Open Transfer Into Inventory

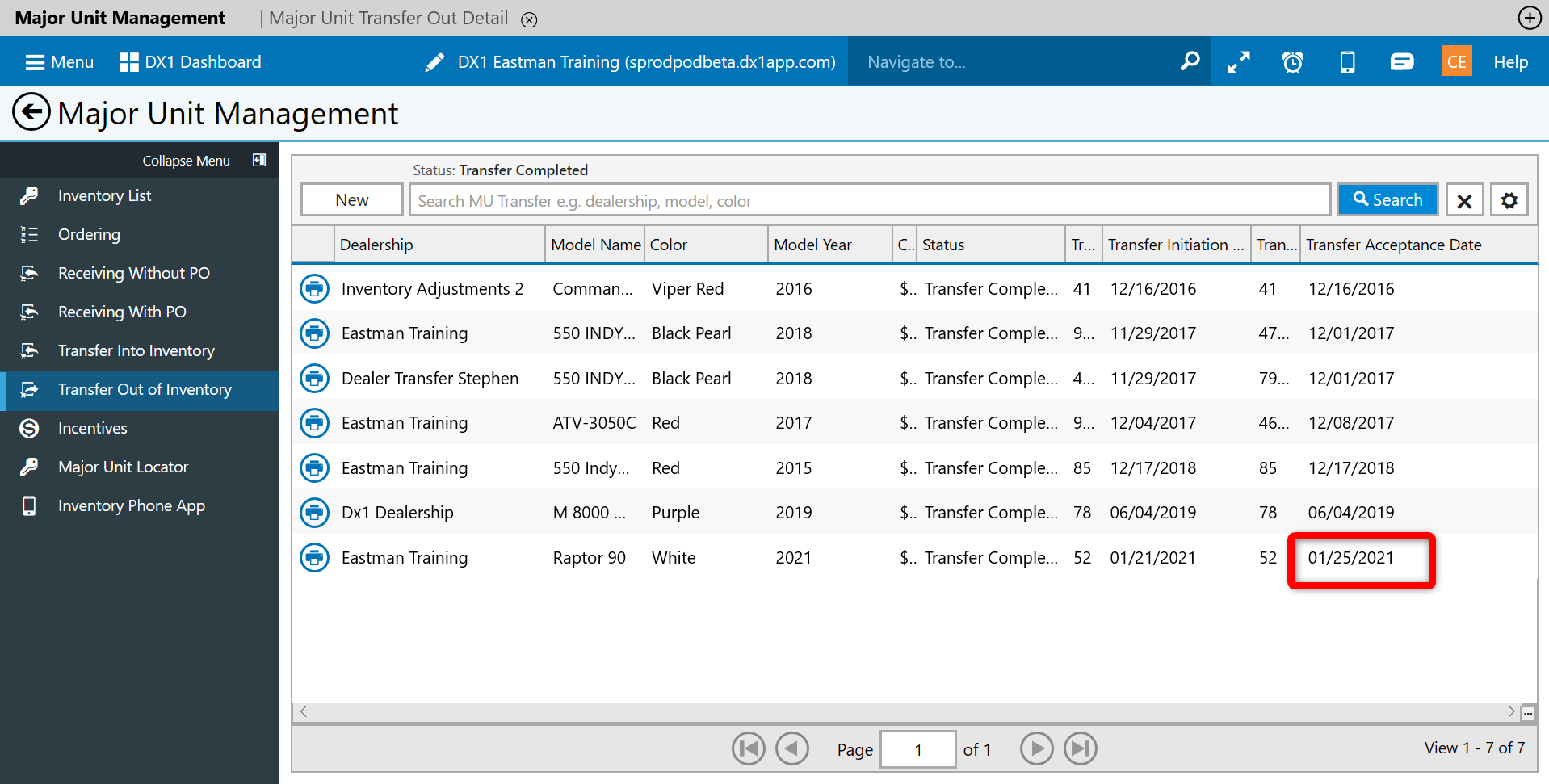click(x=139, y=350)
